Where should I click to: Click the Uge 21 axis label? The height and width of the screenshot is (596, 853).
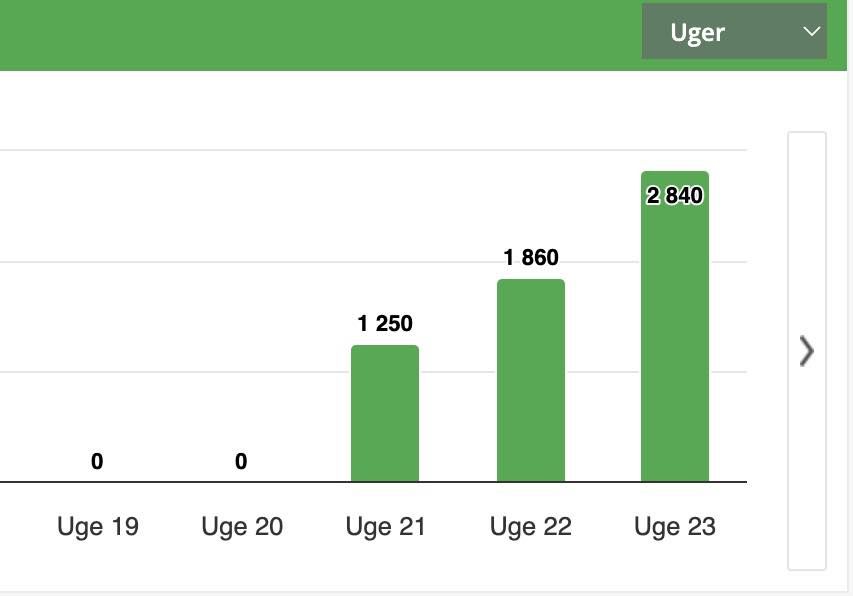point(386,526)
